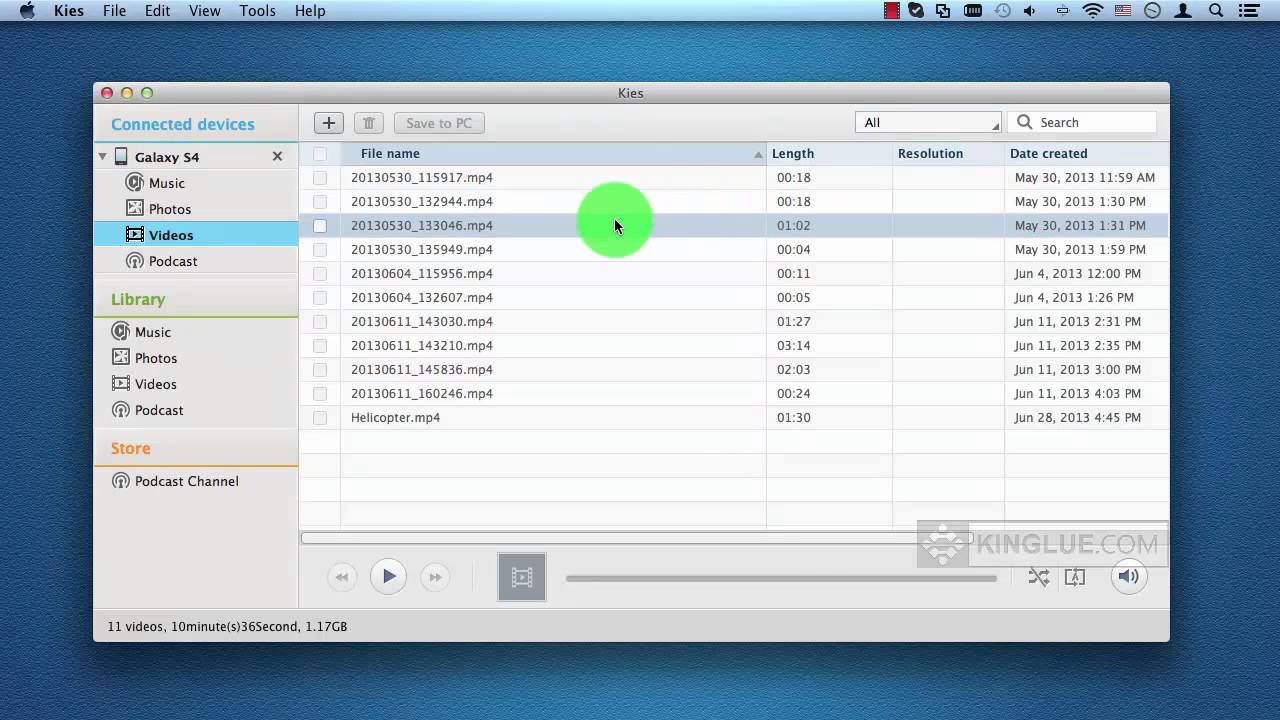Click the add file plus button
The width and height of the screenshot is (1280, 720).
pos(328,123)
